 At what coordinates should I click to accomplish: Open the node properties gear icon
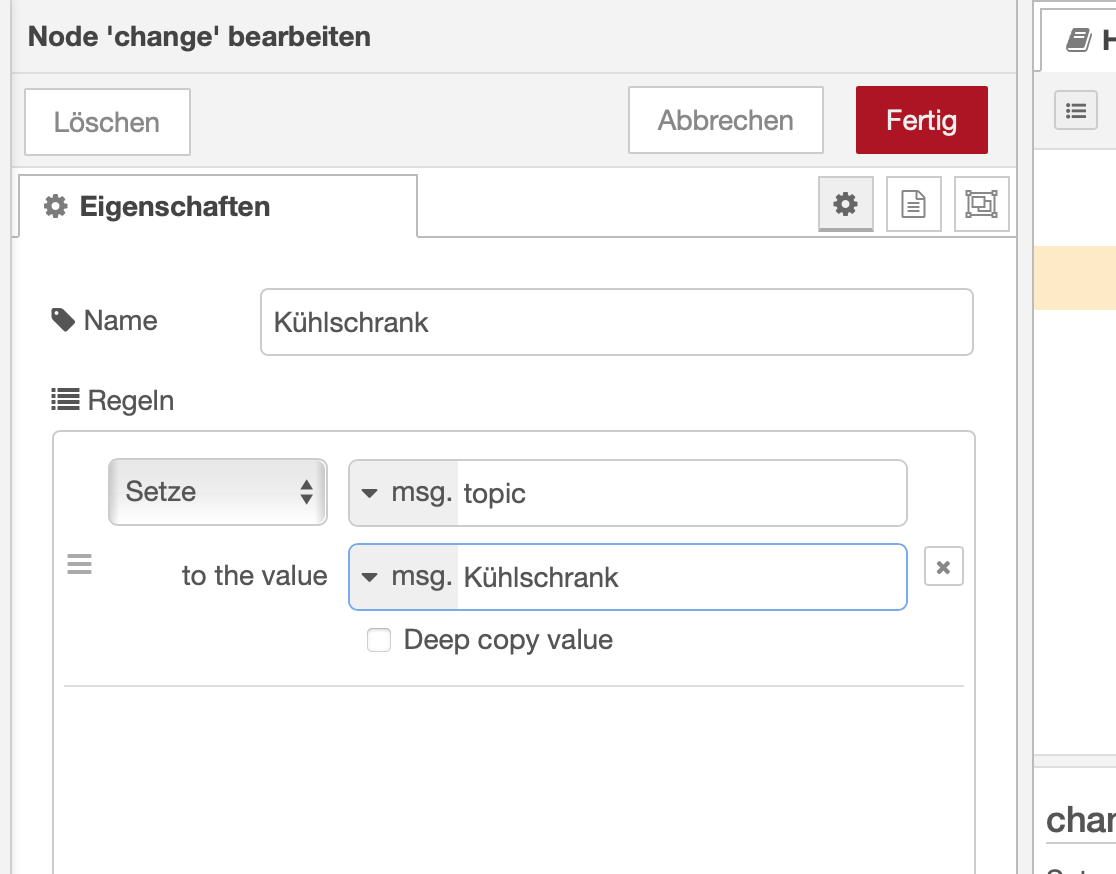(846, 205)
